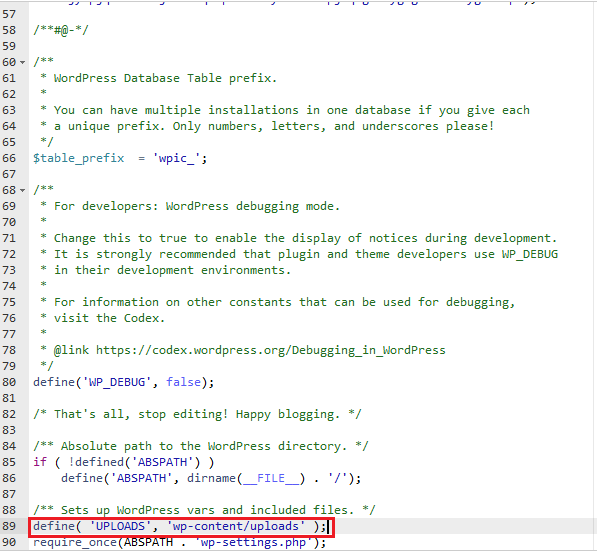Select the 'wpic_' string value
597x555 pixels.
(177, 158)
